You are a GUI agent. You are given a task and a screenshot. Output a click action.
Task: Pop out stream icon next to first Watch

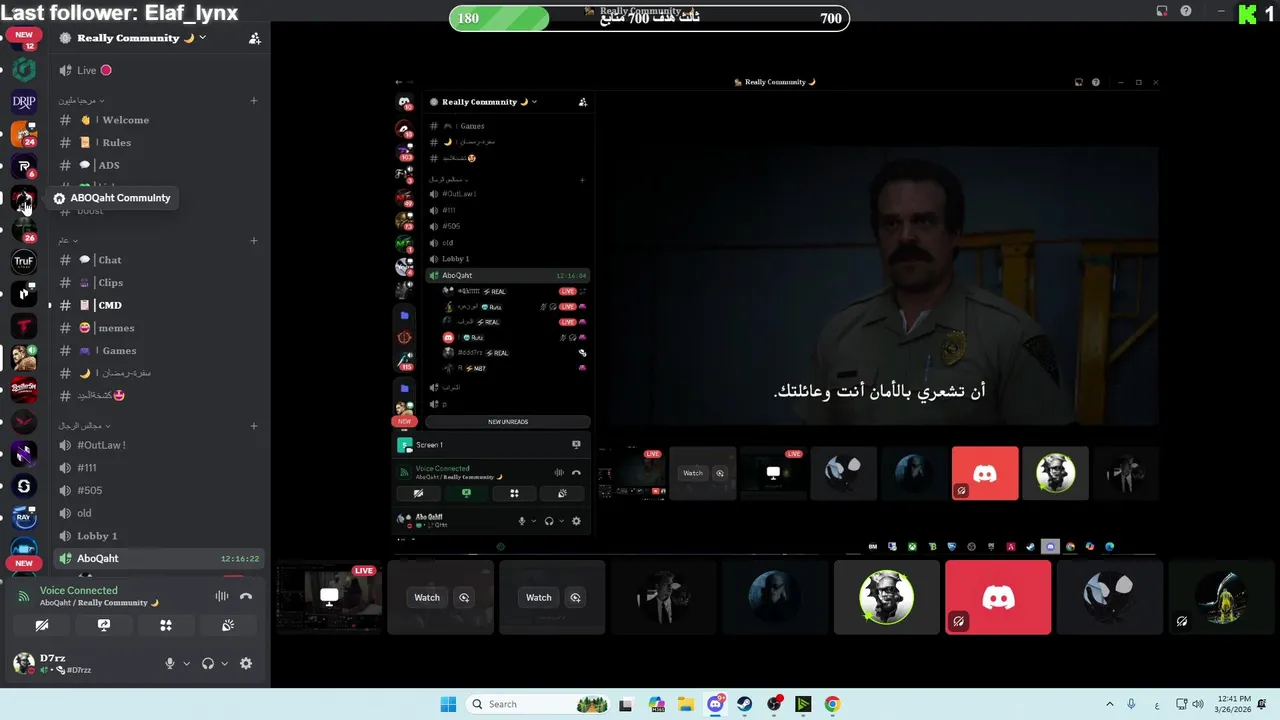(x=464, y=597)
